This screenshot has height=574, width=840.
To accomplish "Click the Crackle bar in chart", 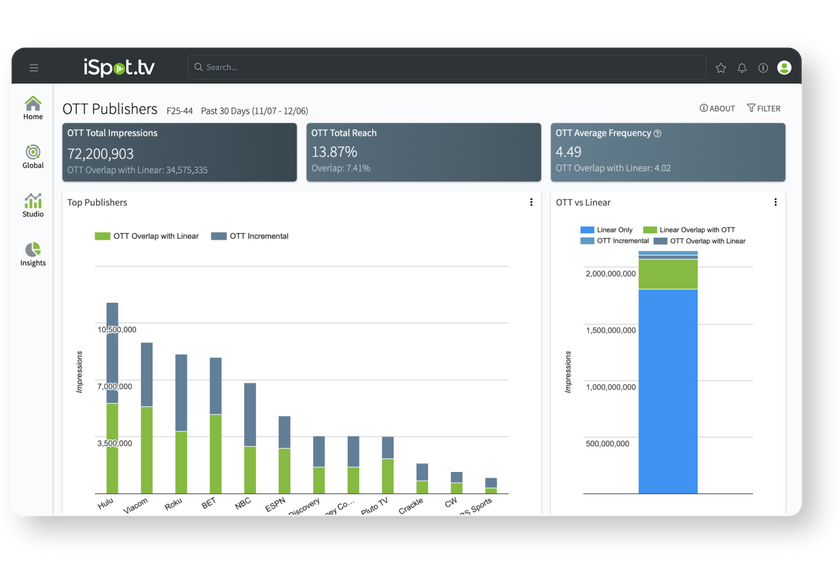I will coord(422,479).
